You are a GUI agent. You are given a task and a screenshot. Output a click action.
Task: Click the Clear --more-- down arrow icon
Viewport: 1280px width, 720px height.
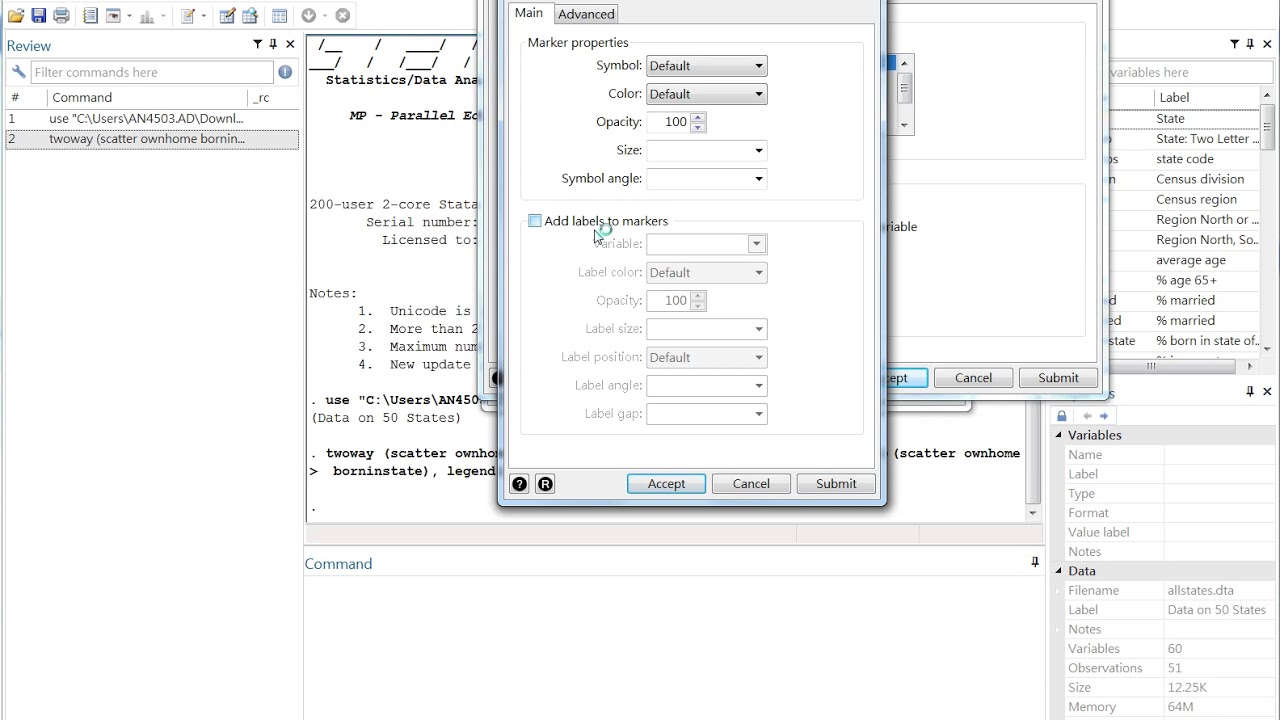[x=309, y=15]
